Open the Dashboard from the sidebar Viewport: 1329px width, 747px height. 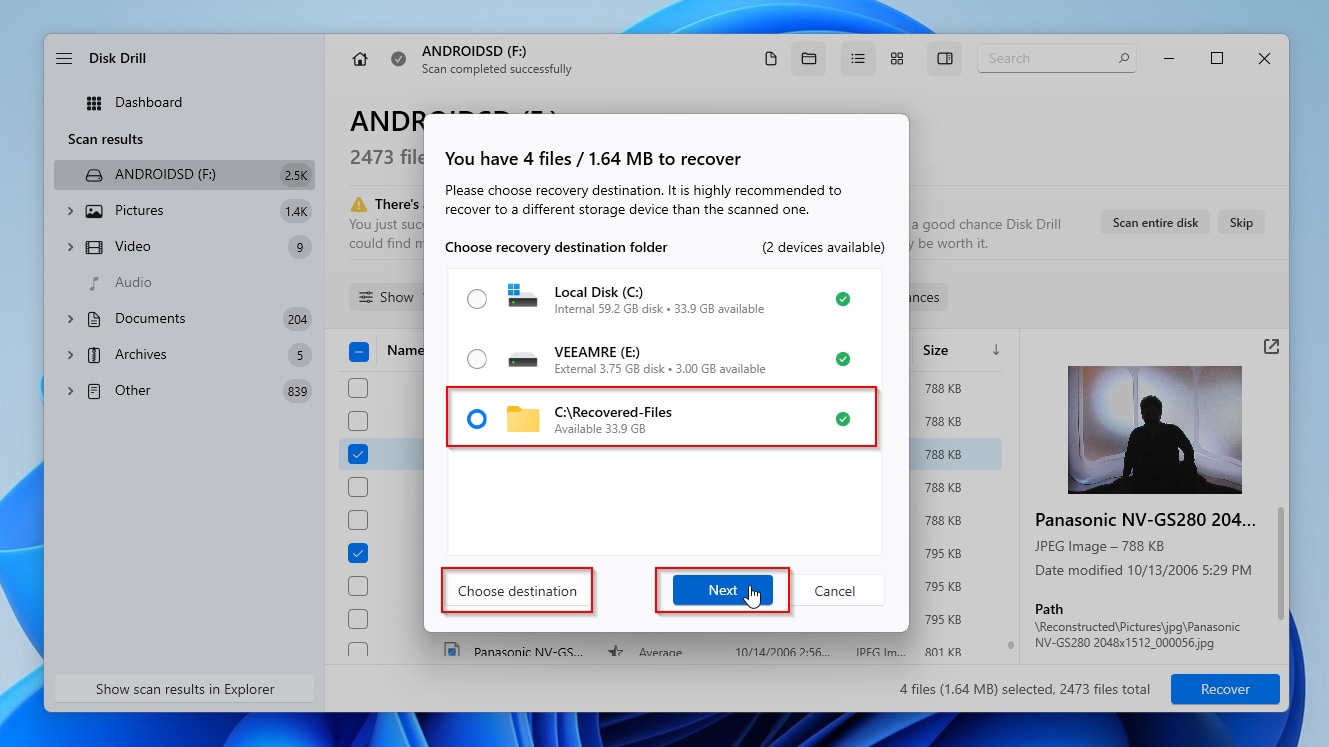[150, 102]
